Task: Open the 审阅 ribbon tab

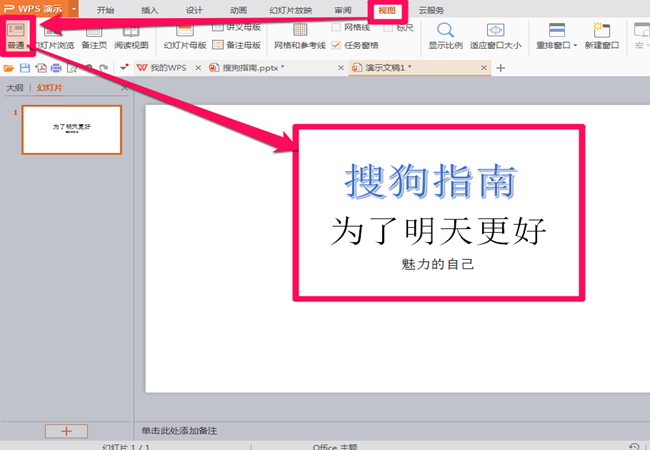Action: click(x=343, y=10)
